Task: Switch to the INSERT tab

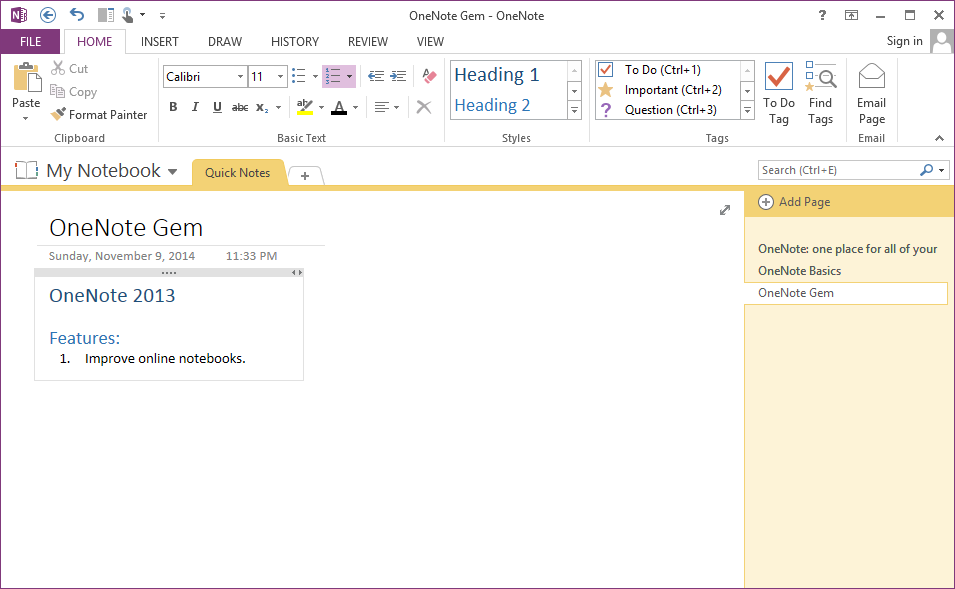Action: (160, 41)
